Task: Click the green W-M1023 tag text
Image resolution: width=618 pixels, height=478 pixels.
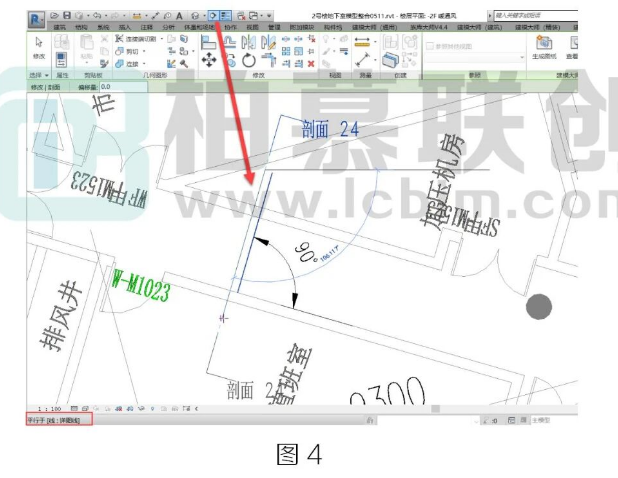Action: [140, 286]
